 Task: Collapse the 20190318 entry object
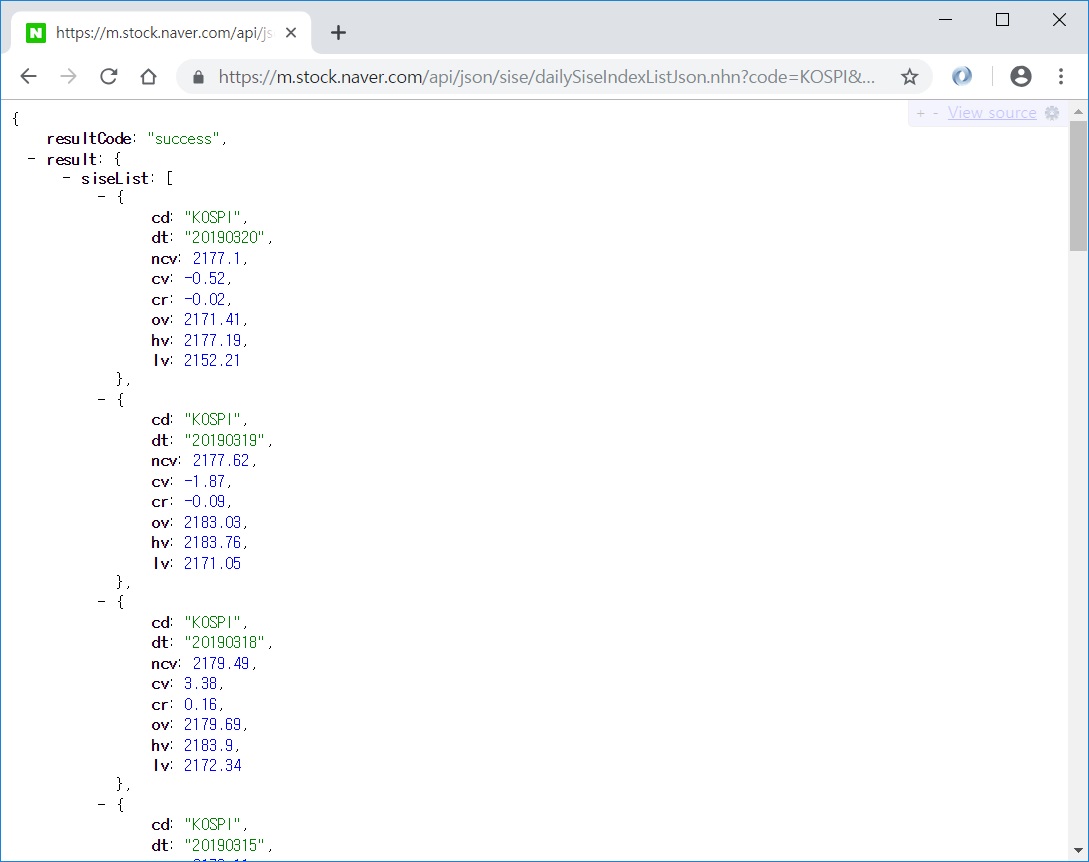click(x=101, y=602)
